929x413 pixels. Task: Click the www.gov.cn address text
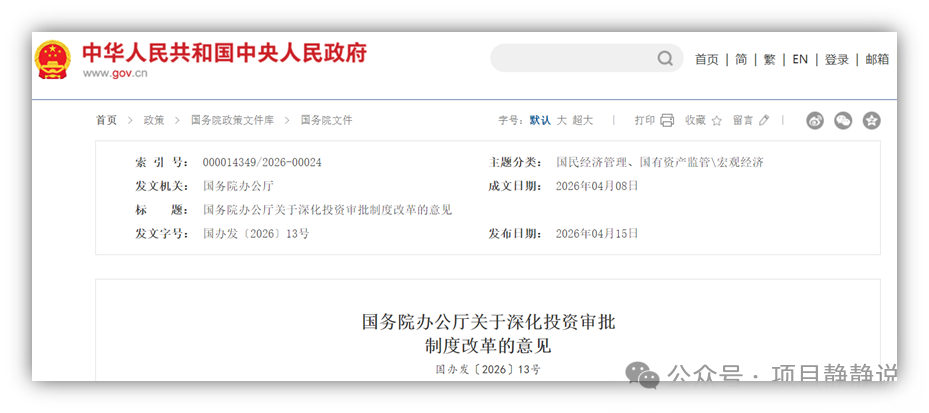pos(115,73)
